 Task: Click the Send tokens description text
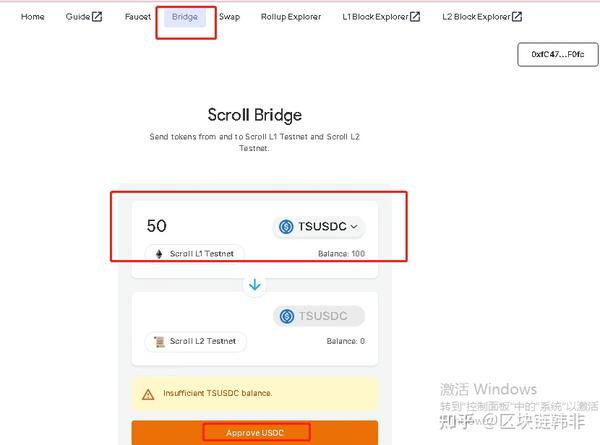tap(254, 142)
